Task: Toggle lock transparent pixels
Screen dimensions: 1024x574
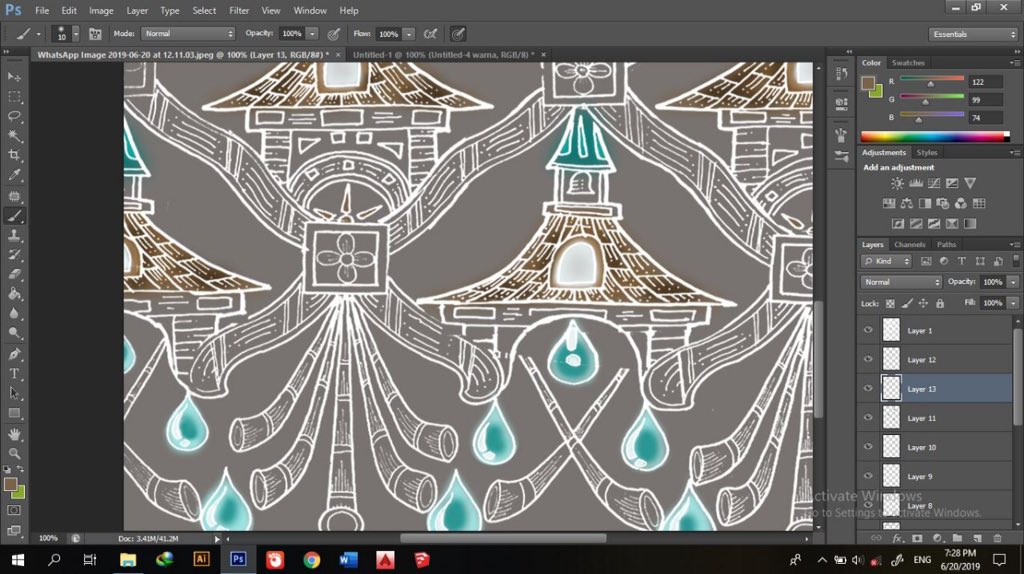Action: coord(890,304)
